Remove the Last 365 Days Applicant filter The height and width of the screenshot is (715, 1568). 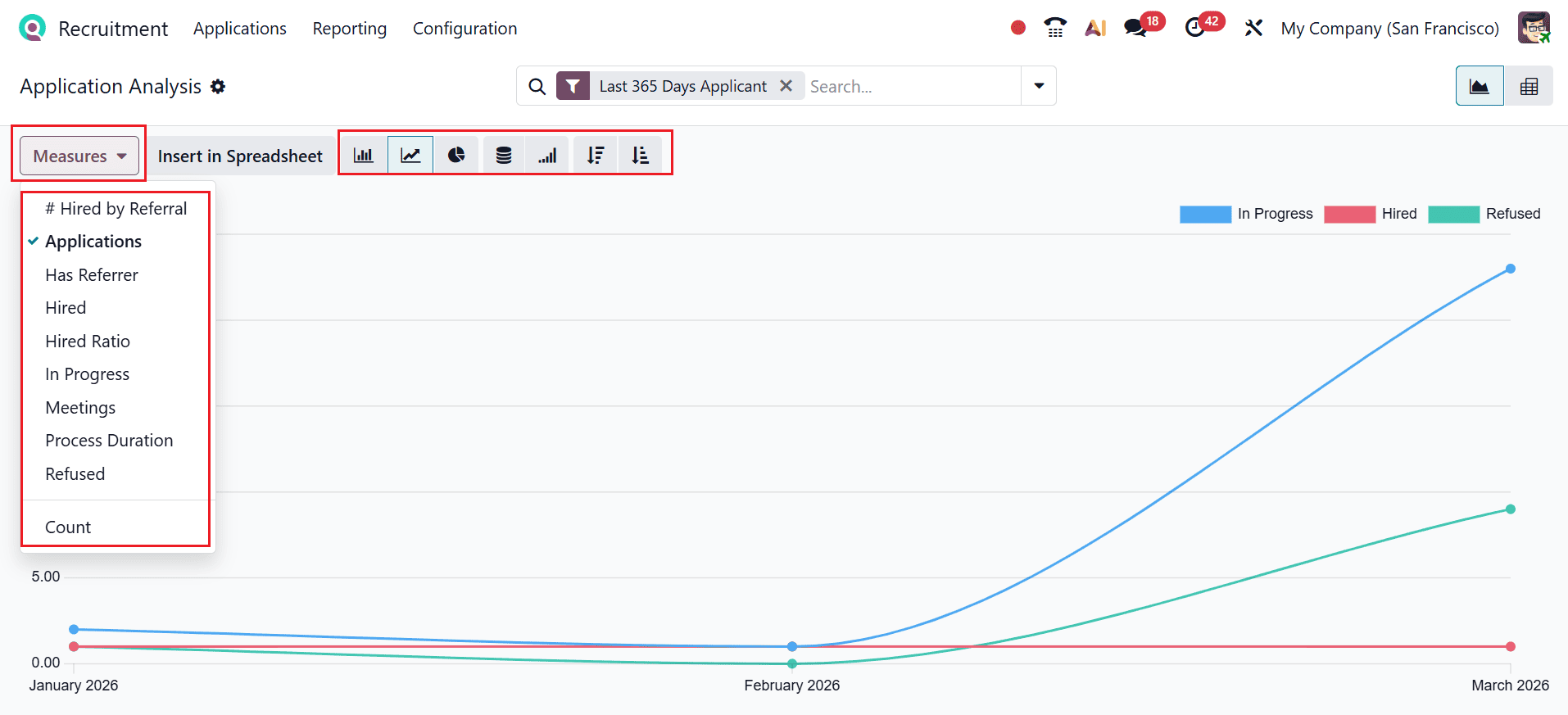[x=786, y=86]
